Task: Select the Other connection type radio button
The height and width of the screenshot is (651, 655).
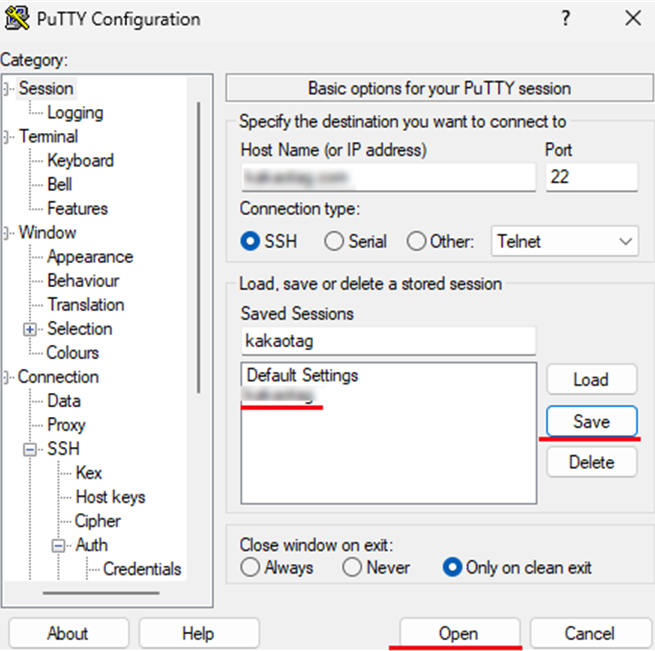Action: (x=416, y=241)
